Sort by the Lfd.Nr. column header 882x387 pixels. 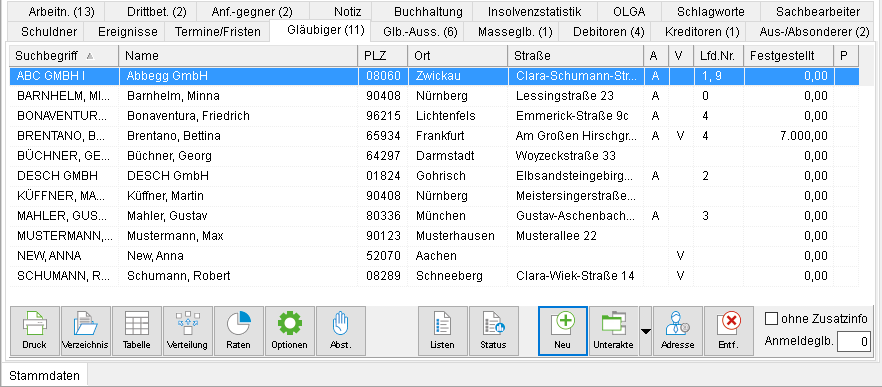(x=718, y=56)
